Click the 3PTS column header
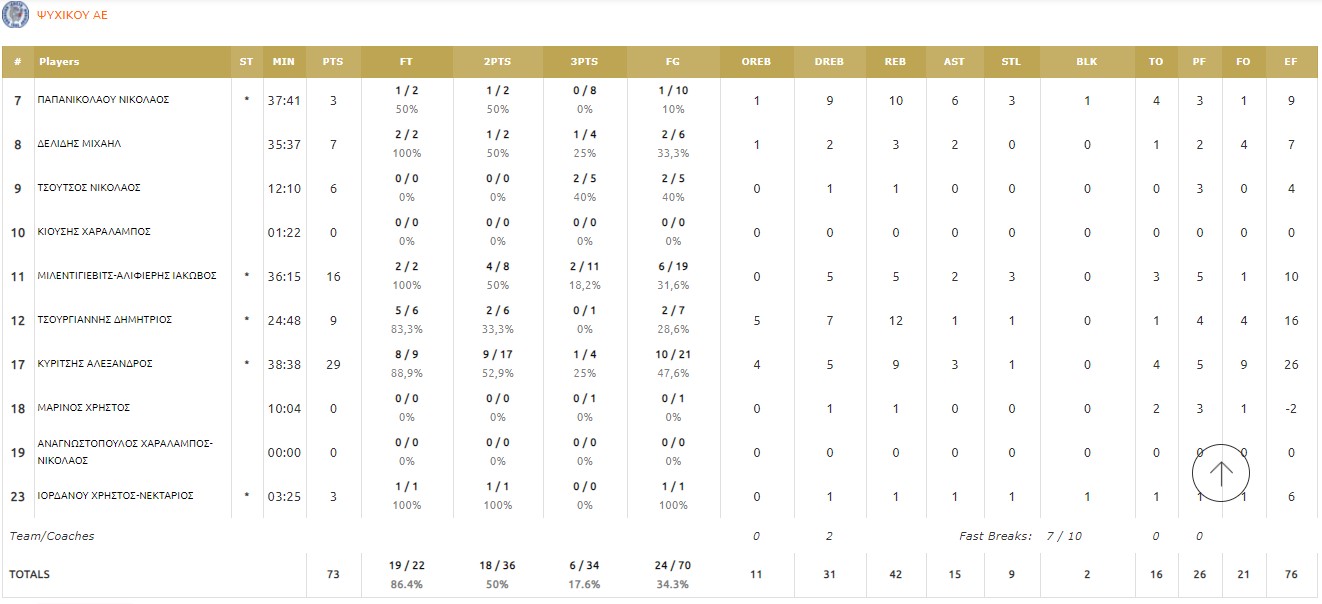1322x604 pixels. [584, 62]
